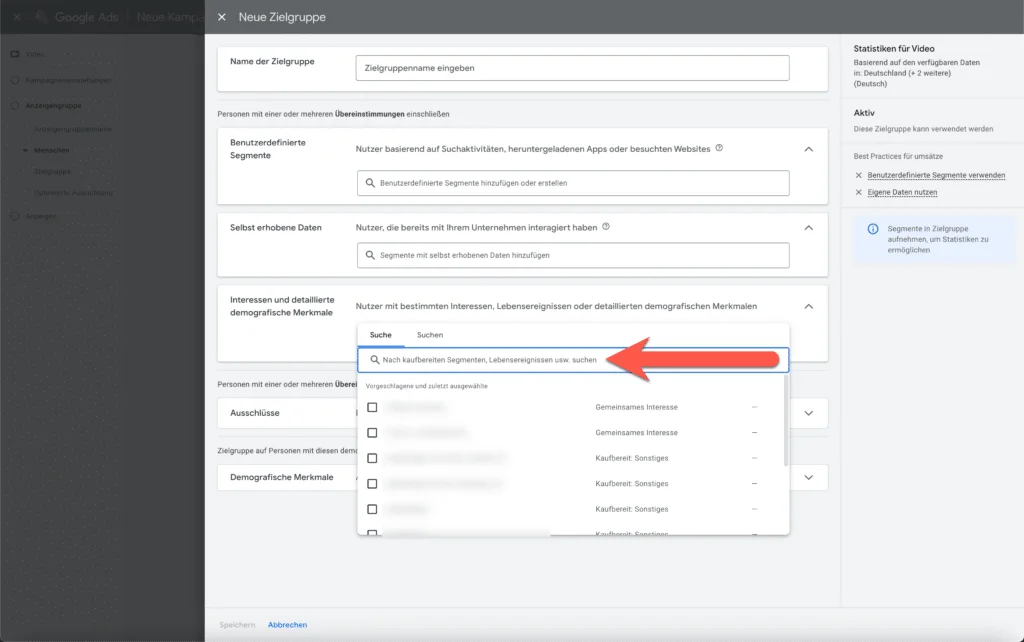Viewport: 1024px width, 642px height.
Task: Check the second suggested Gemeinsames Interesse checkbox
Action: coord(372,433)
